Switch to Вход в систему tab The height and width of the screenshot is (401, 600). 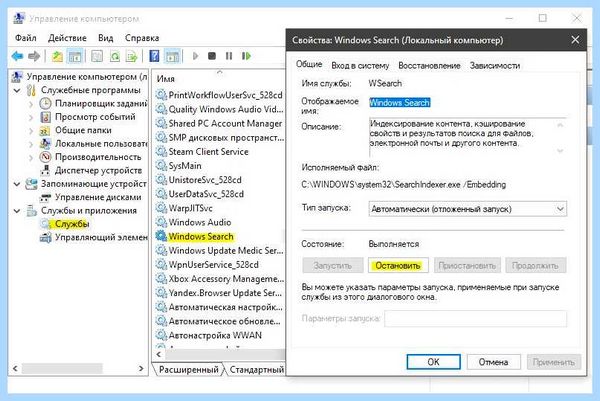pos(360,65)
